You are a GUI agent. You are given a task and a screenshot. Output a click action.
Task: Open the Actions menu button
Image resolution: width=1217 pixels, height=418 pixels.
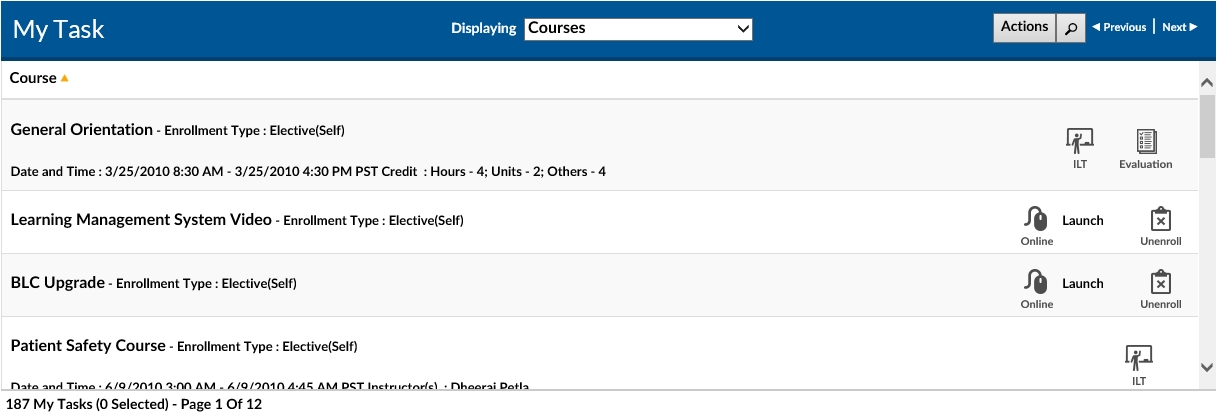1024,27
